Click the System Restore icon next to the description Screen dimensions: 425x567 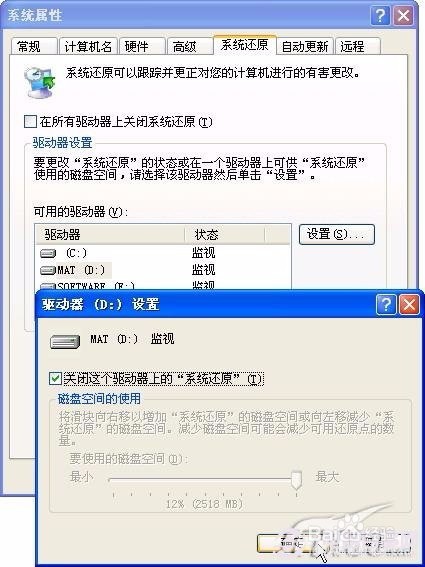click(x=39, y=82)
